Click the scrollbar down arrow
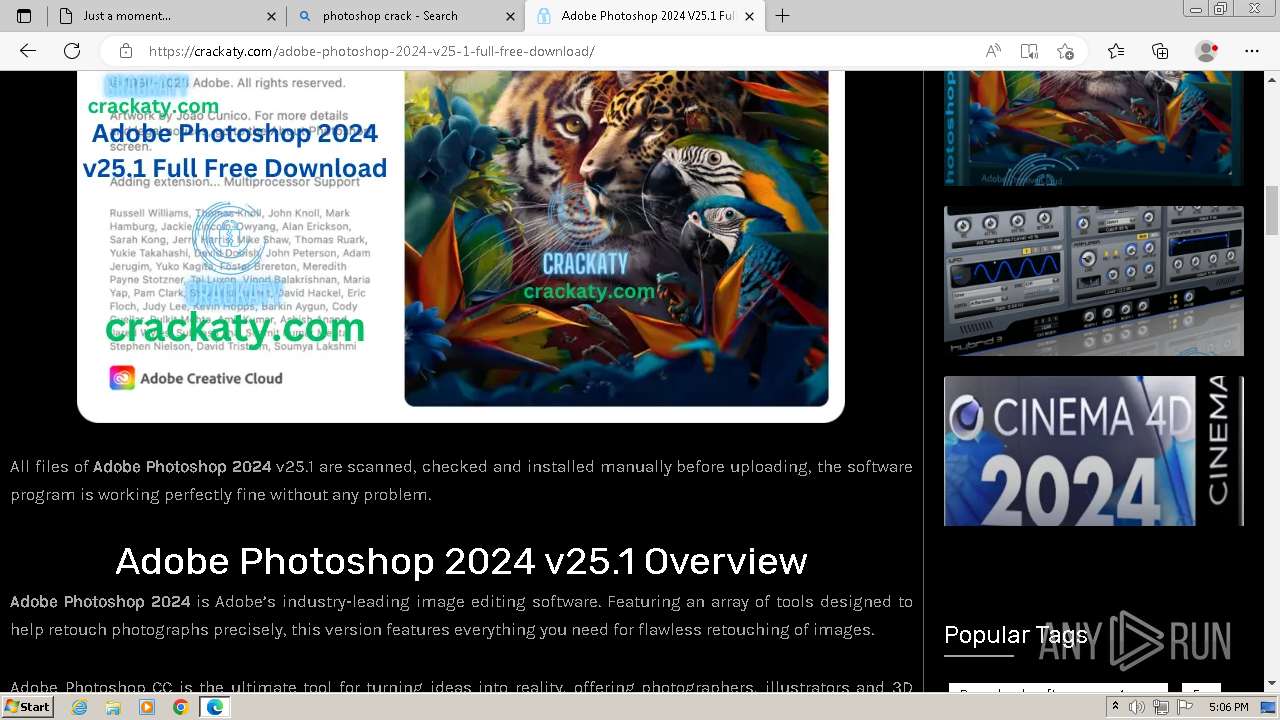 (1272, 684)
